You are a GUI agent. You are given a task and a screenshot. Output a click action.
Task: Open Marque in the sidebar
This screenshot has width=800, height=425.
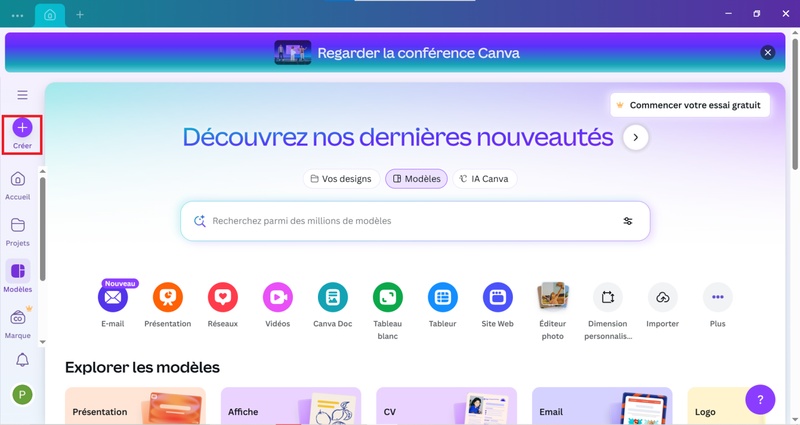pyautogui.click(x=18, y=324)
